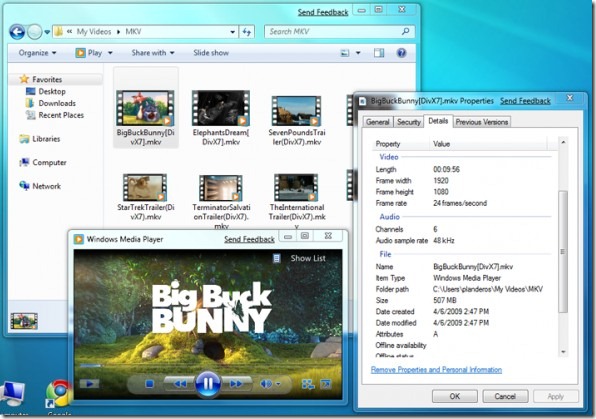Open the recent locations dropdown arrow
Screen dimensions: 596x419
tap(47, 32)
